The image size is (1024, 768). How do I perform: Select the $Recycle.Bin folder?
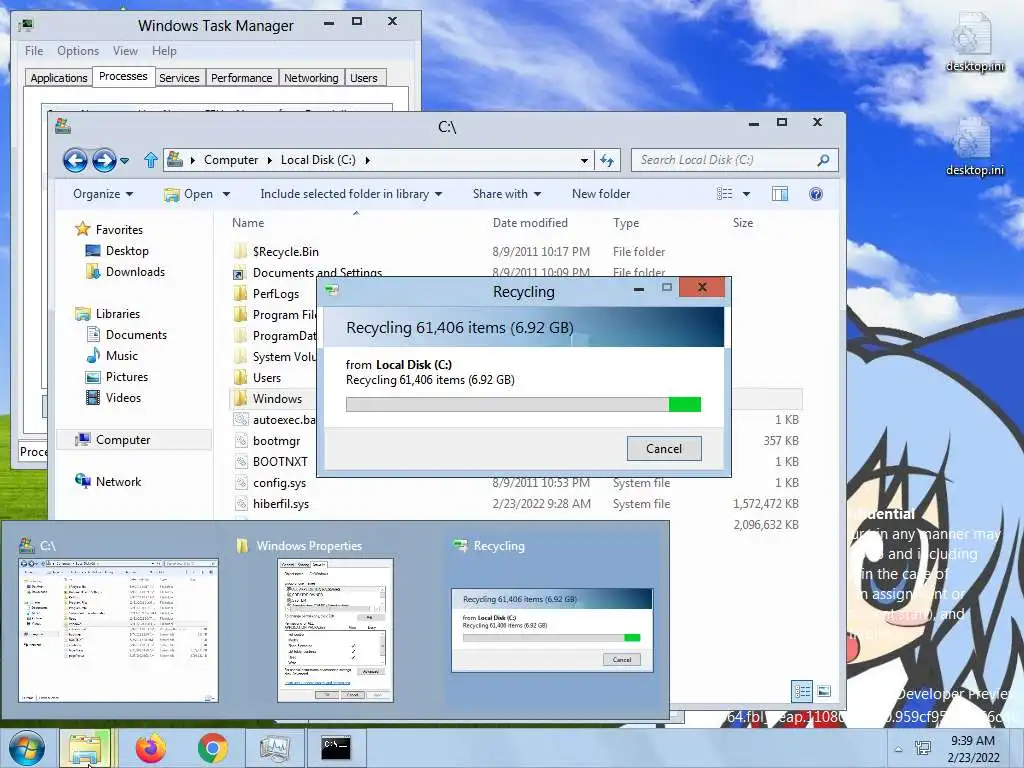tap(285, 251)
